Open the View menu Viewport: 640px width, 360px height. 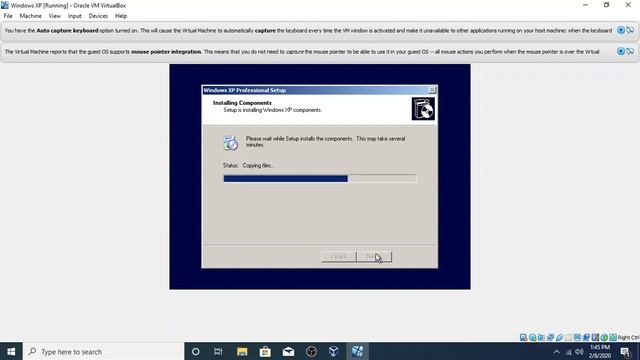(55, 16)
